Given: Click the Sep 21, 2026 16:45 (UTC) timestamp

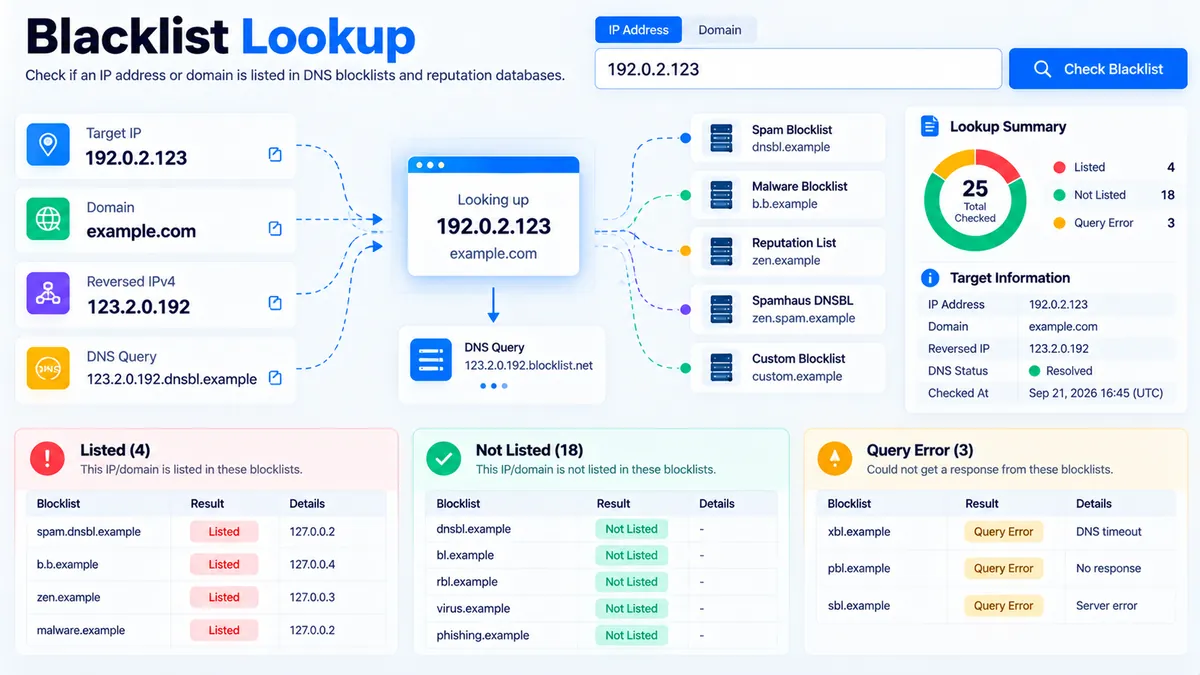Looking at the screenshot, I should coord(1096,393).
